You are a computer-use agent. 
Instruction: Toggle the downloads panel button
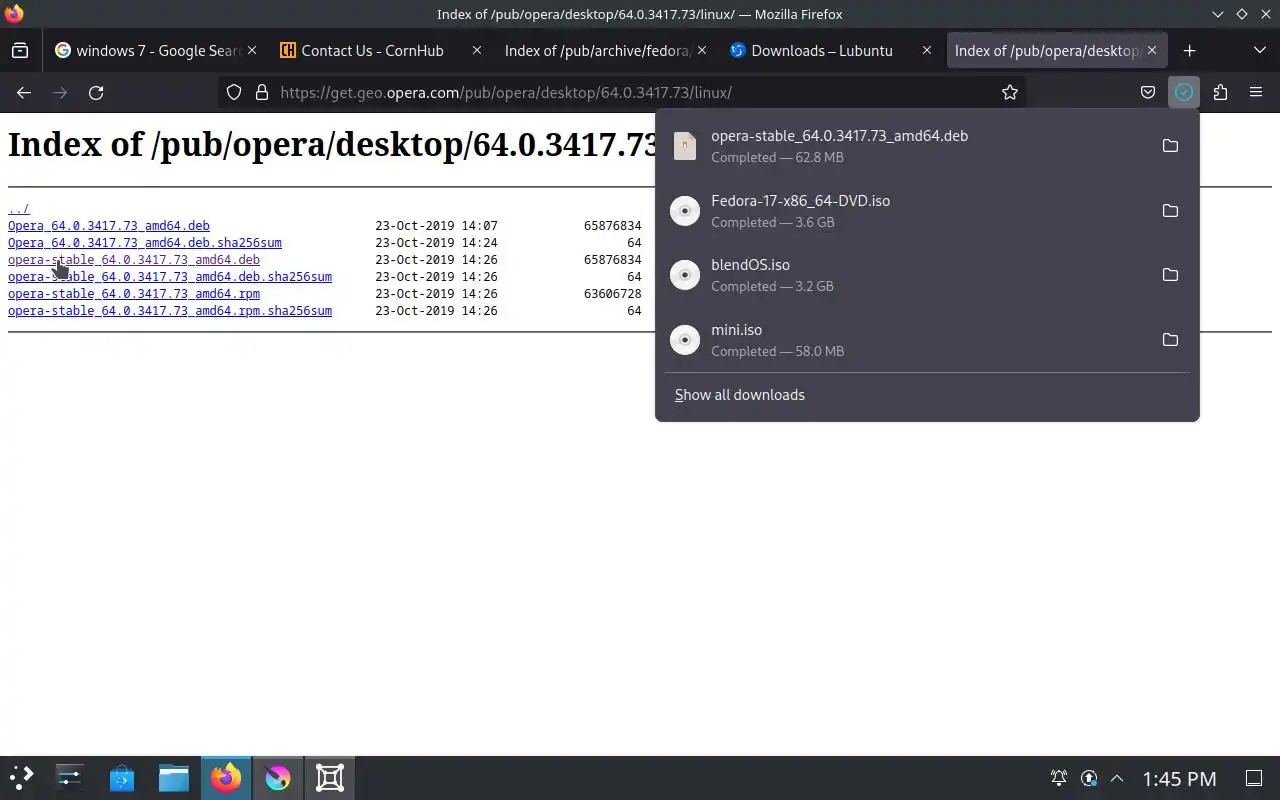tap(1184, 92)
